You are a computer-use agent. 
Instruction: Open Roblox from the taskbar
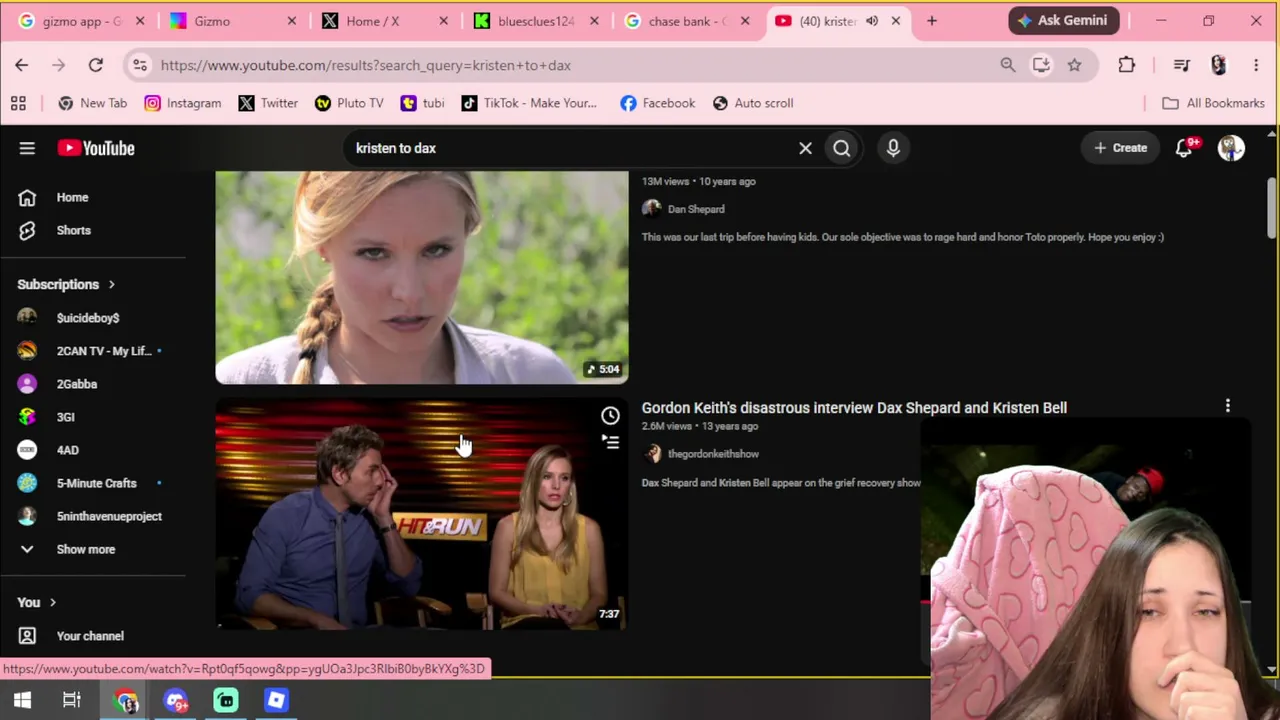pos(276,700)
